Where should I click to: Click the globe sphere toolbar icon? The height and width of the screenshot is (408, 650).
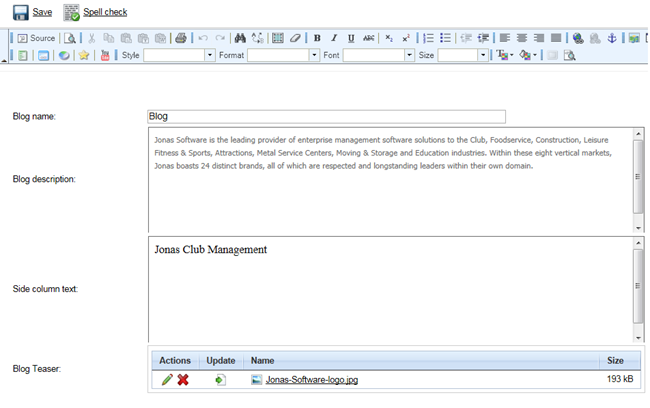tap(64, 55)
